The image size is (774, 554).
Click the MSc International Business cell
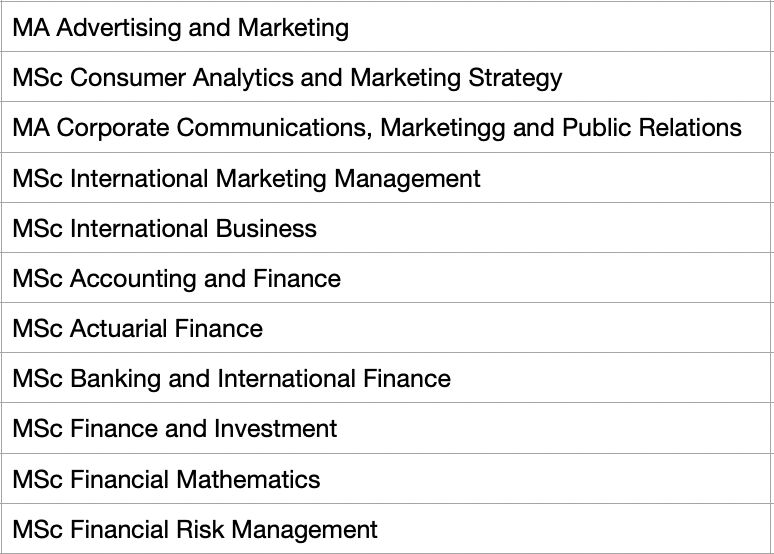point(165,229)
